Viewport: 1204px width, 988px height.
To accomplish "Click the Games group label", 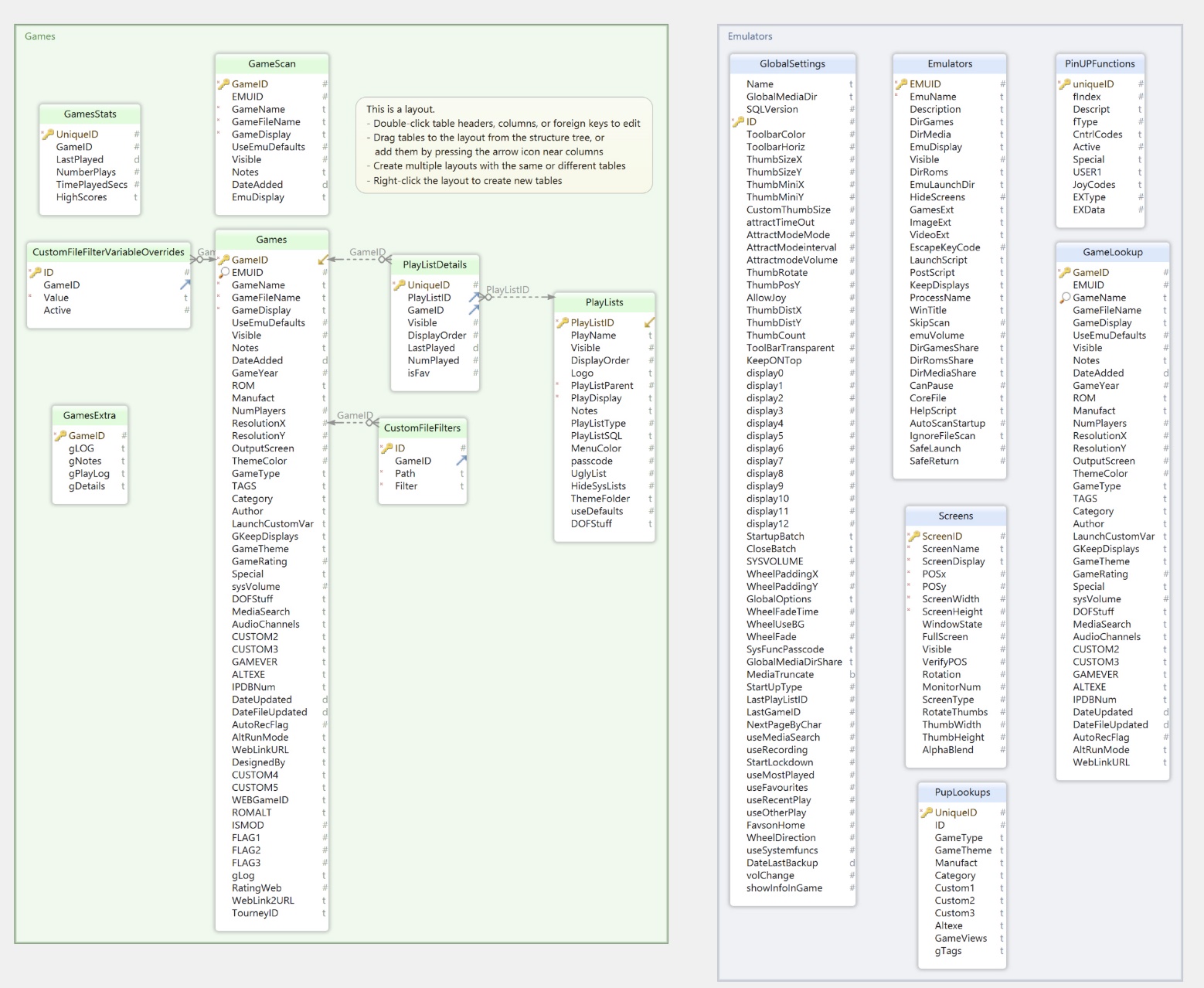I will [40, 36].
